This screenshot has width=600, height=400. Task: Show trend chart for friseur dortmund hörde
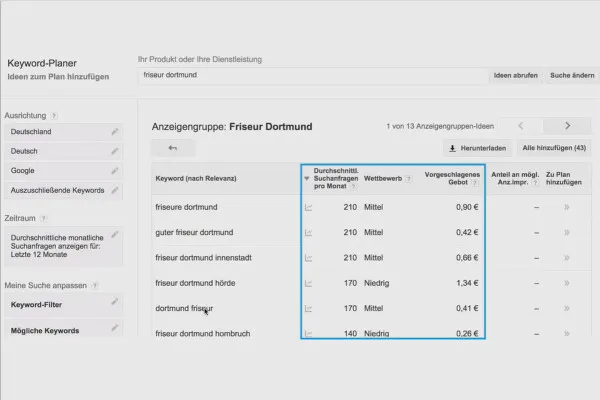pyautogui.click(x=308, y=283)
